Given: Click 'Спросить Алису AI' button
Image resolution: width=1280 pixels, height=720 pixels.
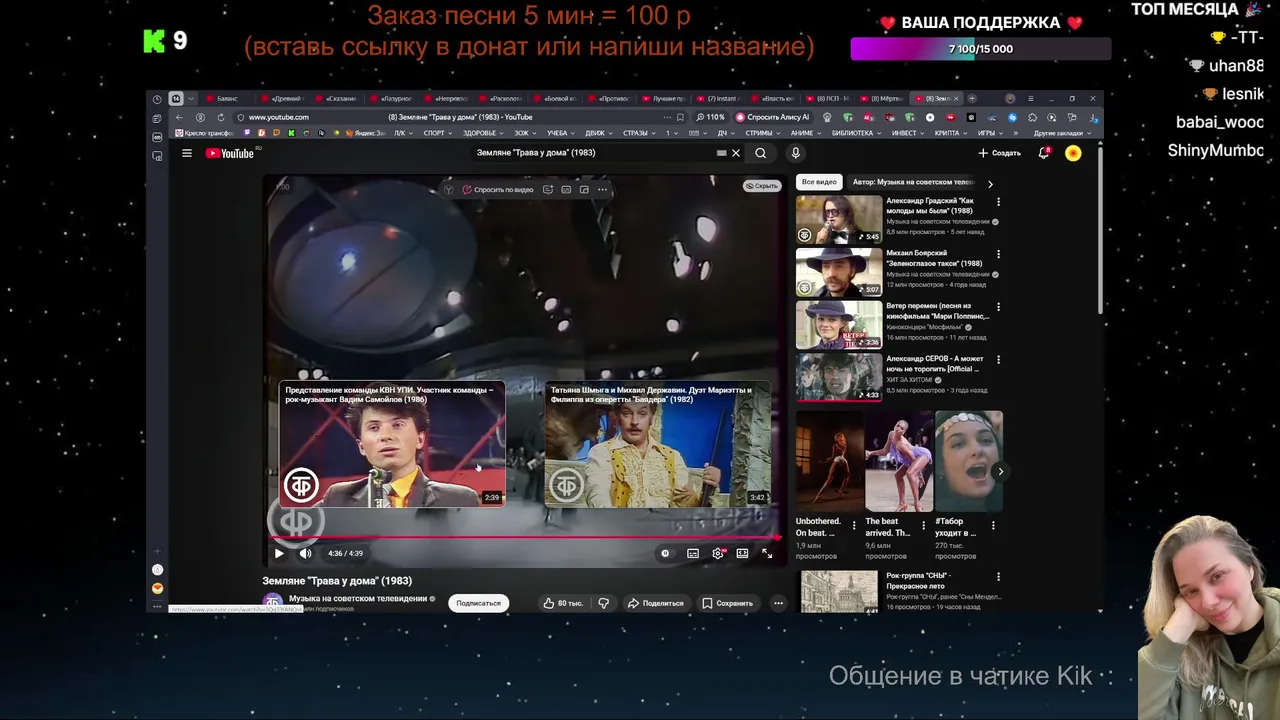Looking at the screenshot, I should point(772,117).
